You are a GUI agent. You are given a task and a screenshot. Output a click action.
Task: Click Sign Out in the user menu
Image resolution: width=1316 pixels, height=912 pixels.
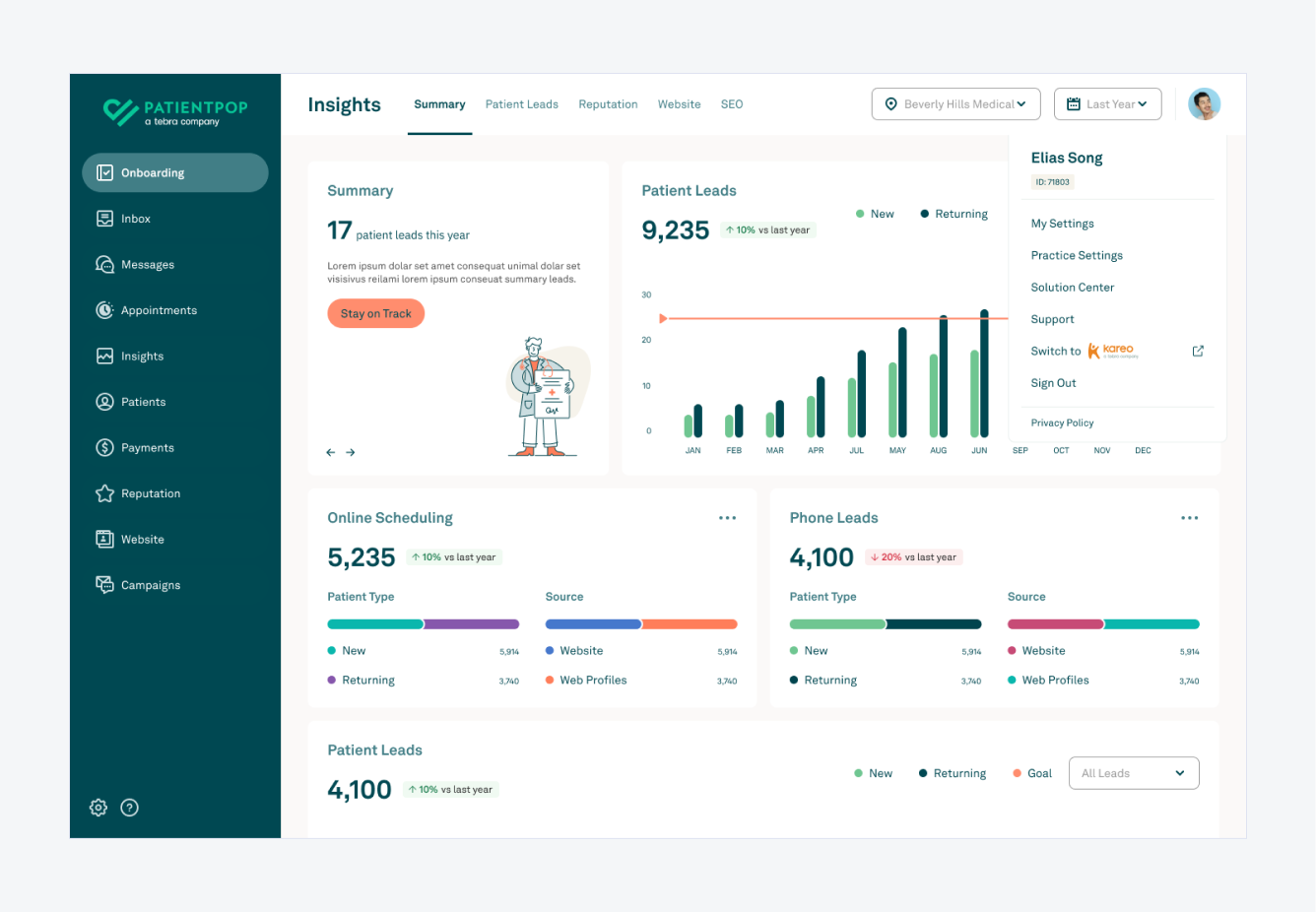click(x=1053, y=383)
